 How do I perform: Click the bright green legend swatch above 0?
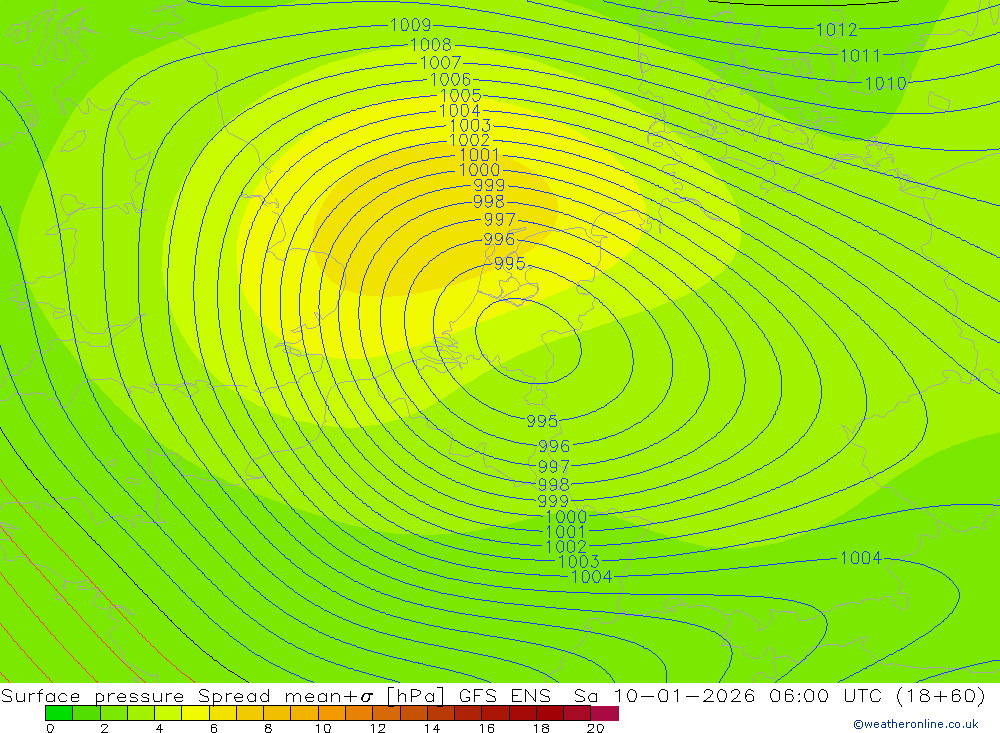(59, 713)
